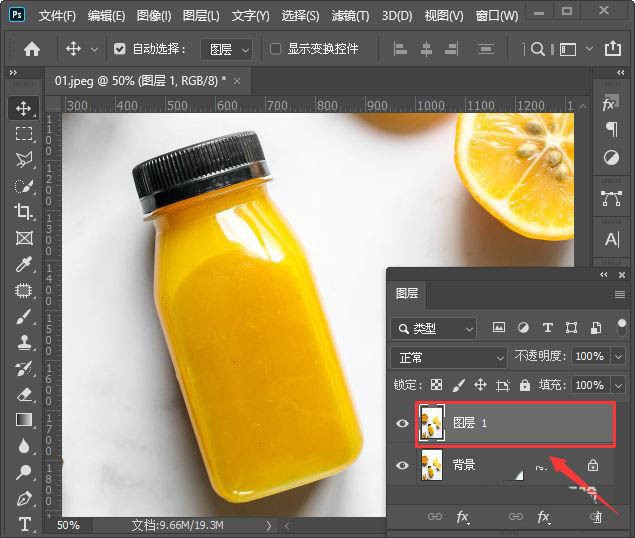Select the History Brush tool
Screen dimensions: 635x538
point(23,368)
